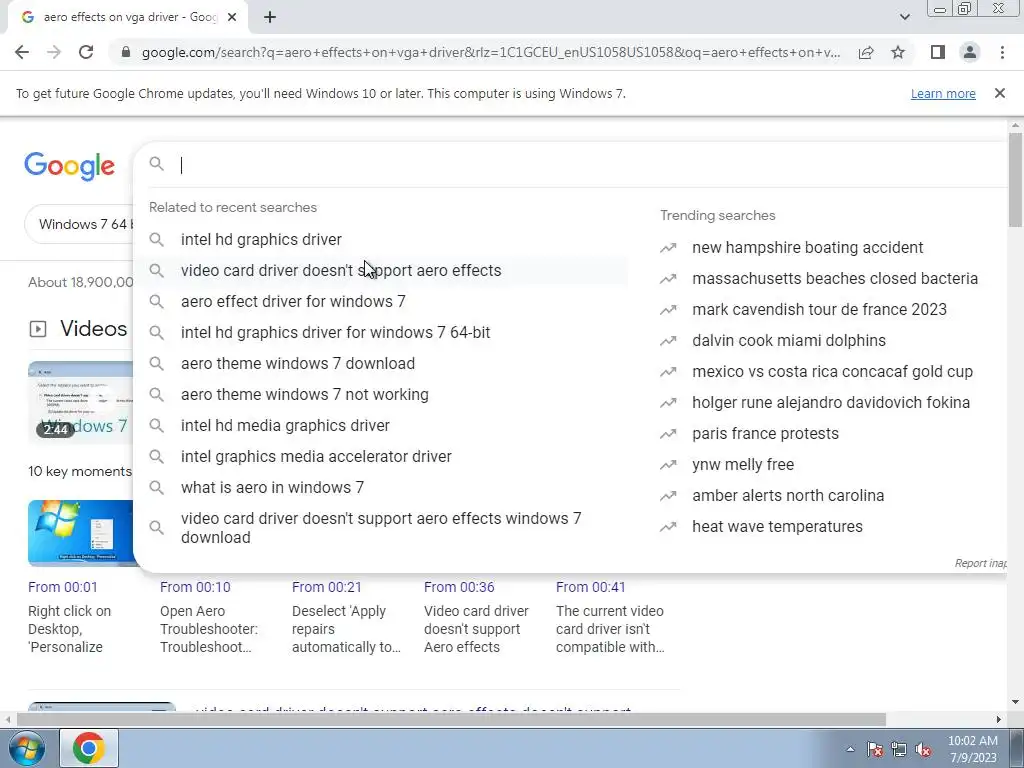Viewport: 1024px width, 768px height.
Task: Open trending holger rune alejandro davidovich fokina
Action: tap(831, 403)
